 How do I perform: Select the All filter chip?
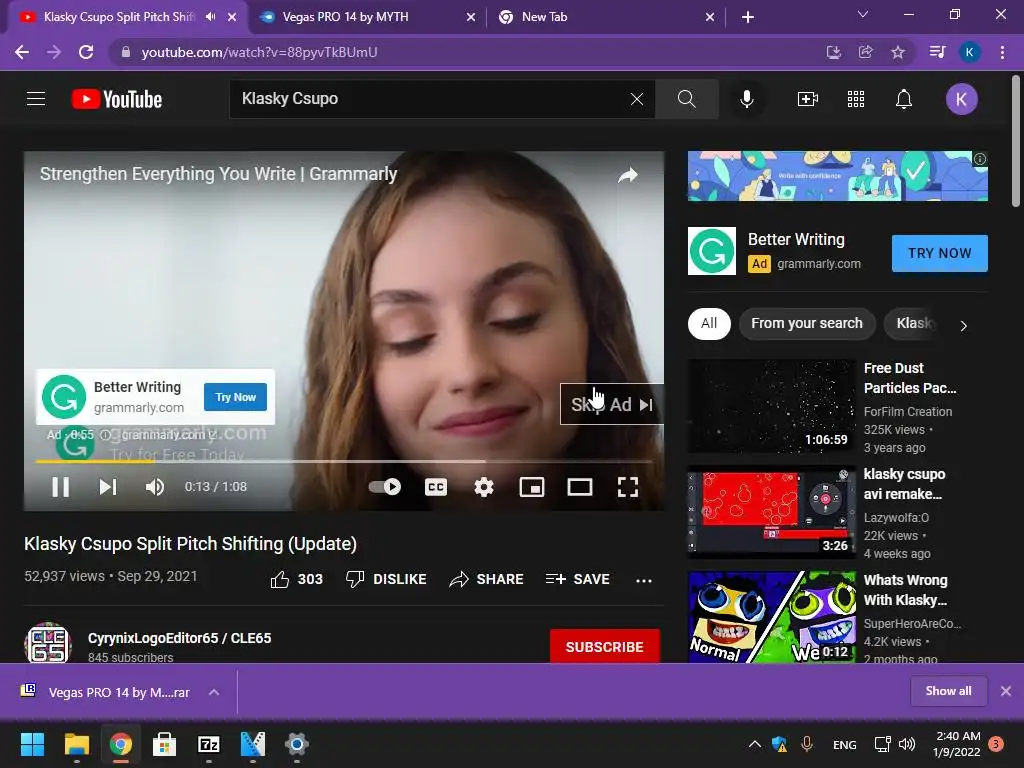(x=709, y=323)
